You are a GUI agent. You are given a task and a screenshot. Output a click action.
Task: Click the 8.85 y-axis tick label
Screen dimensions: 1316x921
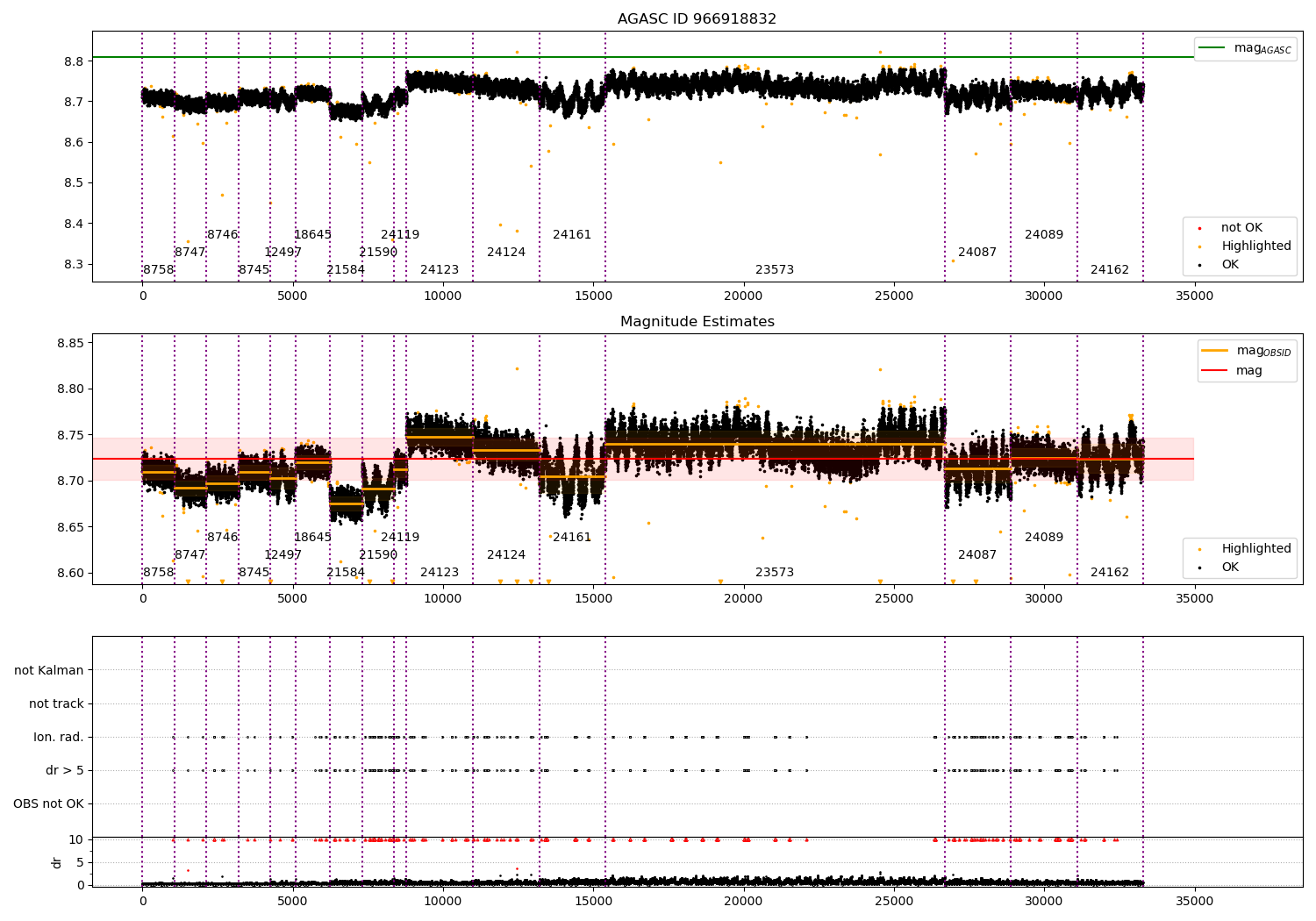(x=70, y=343)
